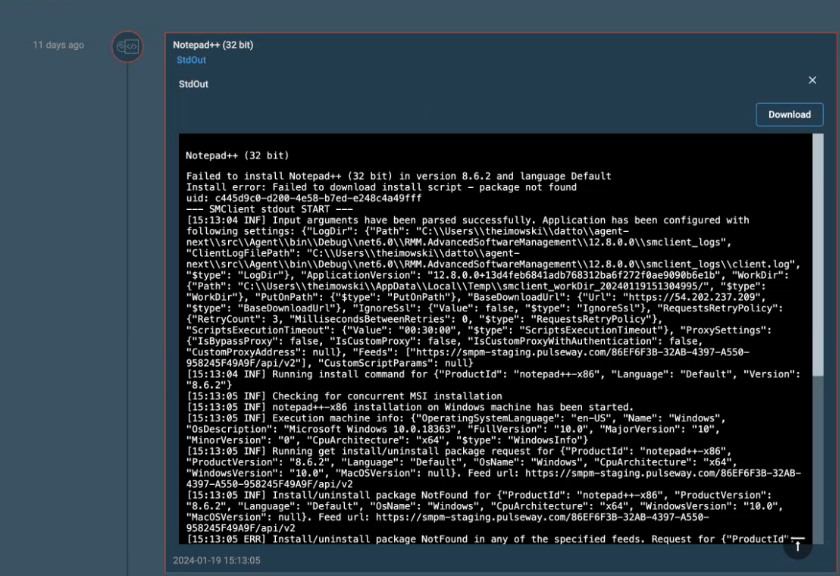The image size is (840, 576).
Task: Click the Notepad++ heading inside the log
Action: (x=237, y=156)
